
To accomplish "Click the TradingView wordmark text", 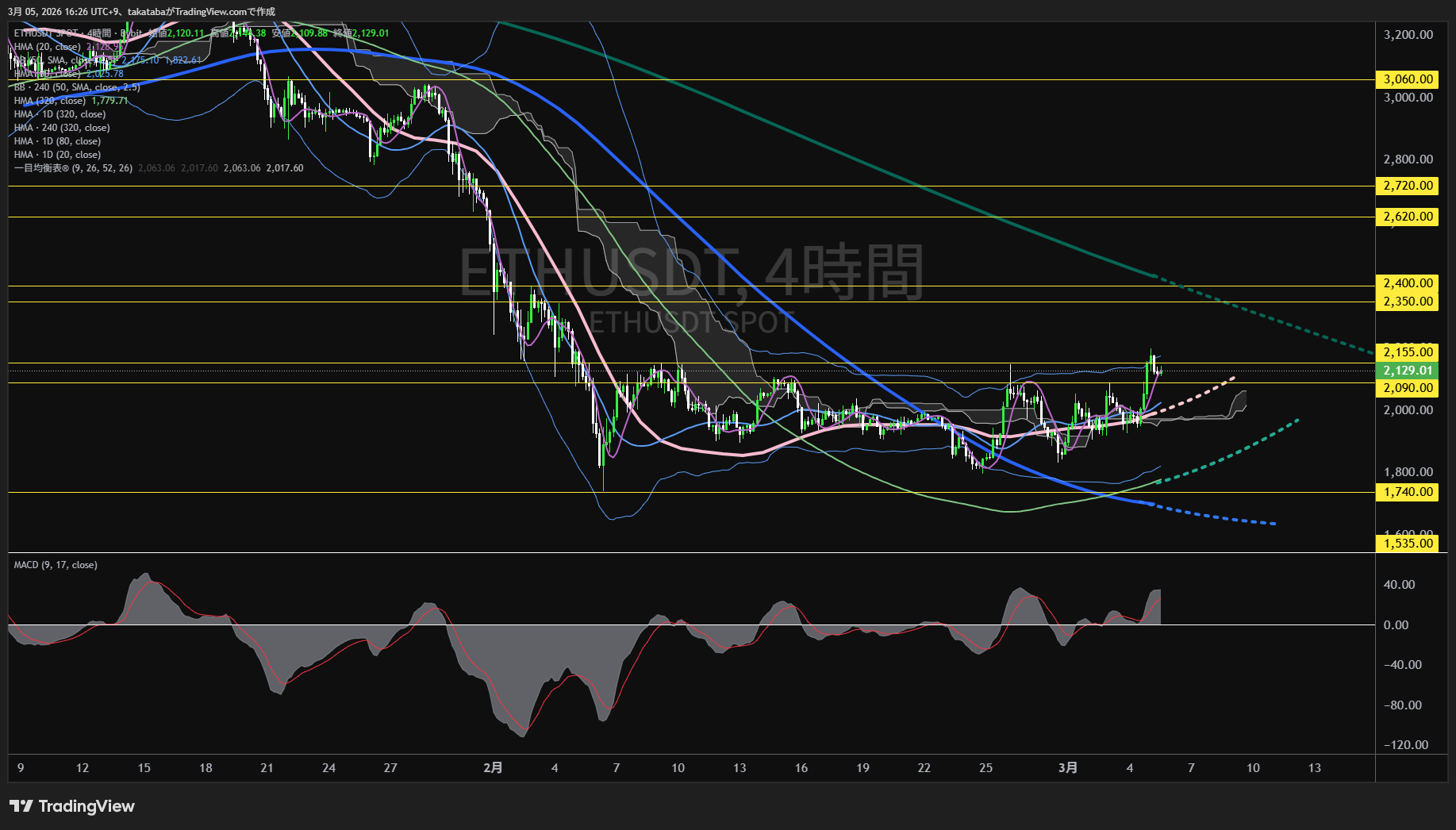I will point(86,806).
